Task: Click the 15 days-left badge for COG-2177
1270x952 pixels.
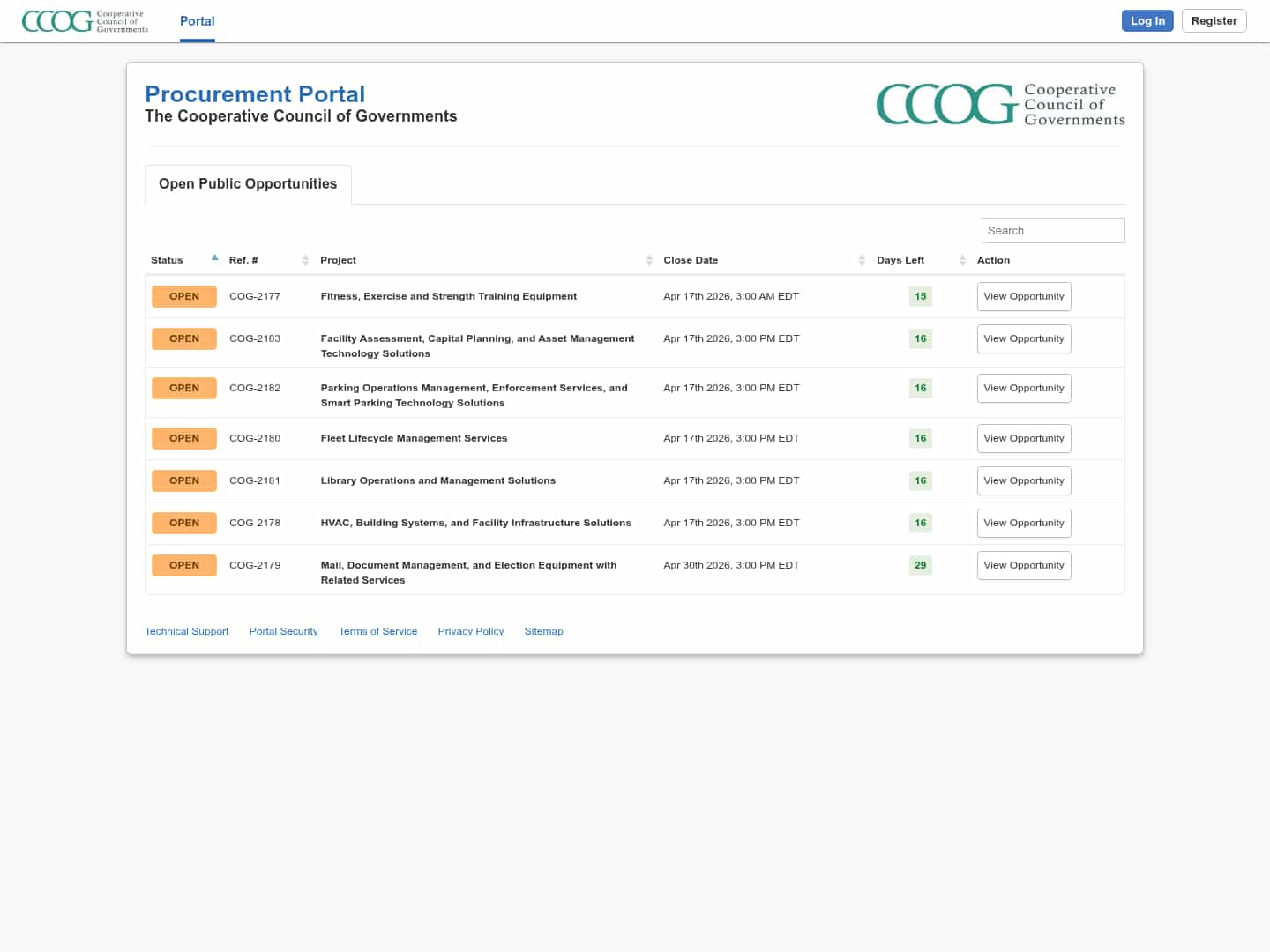Action: click(x=920, y=297)
